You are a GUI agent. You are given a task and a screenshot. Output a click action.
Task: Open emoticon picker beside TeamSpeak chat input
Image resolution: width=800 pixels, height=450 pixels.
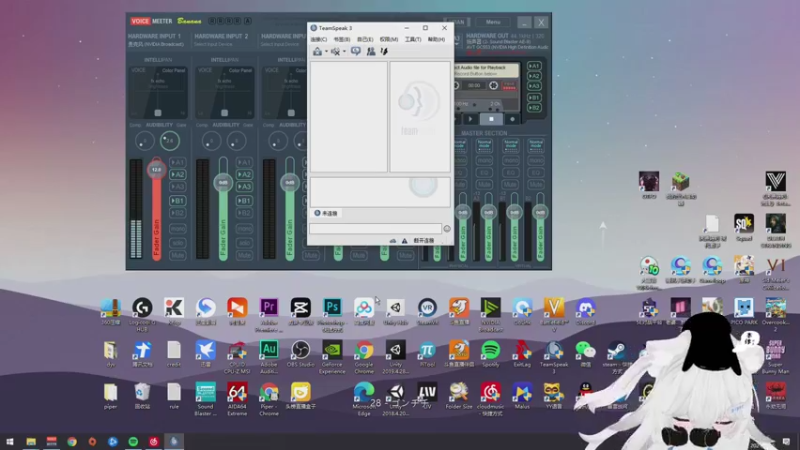pos(447,229)
